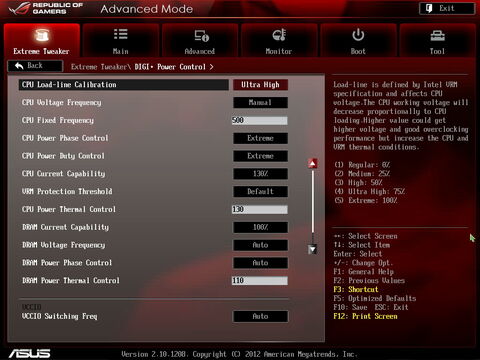Edit CPU Power Thermal Control value 130
Screen dimensions: 480x360
[x=260, y=209]
